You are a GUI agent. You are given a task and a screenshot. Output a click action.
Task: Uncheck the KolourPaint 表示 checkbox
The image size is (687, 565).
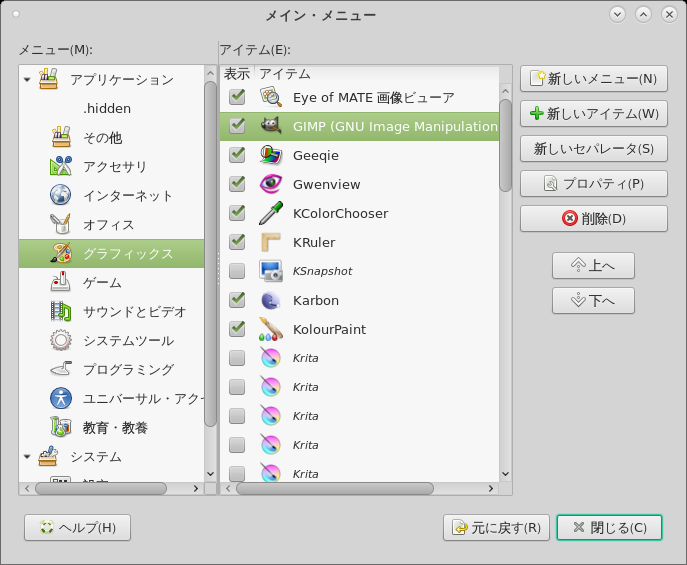(x=237, y=329)
